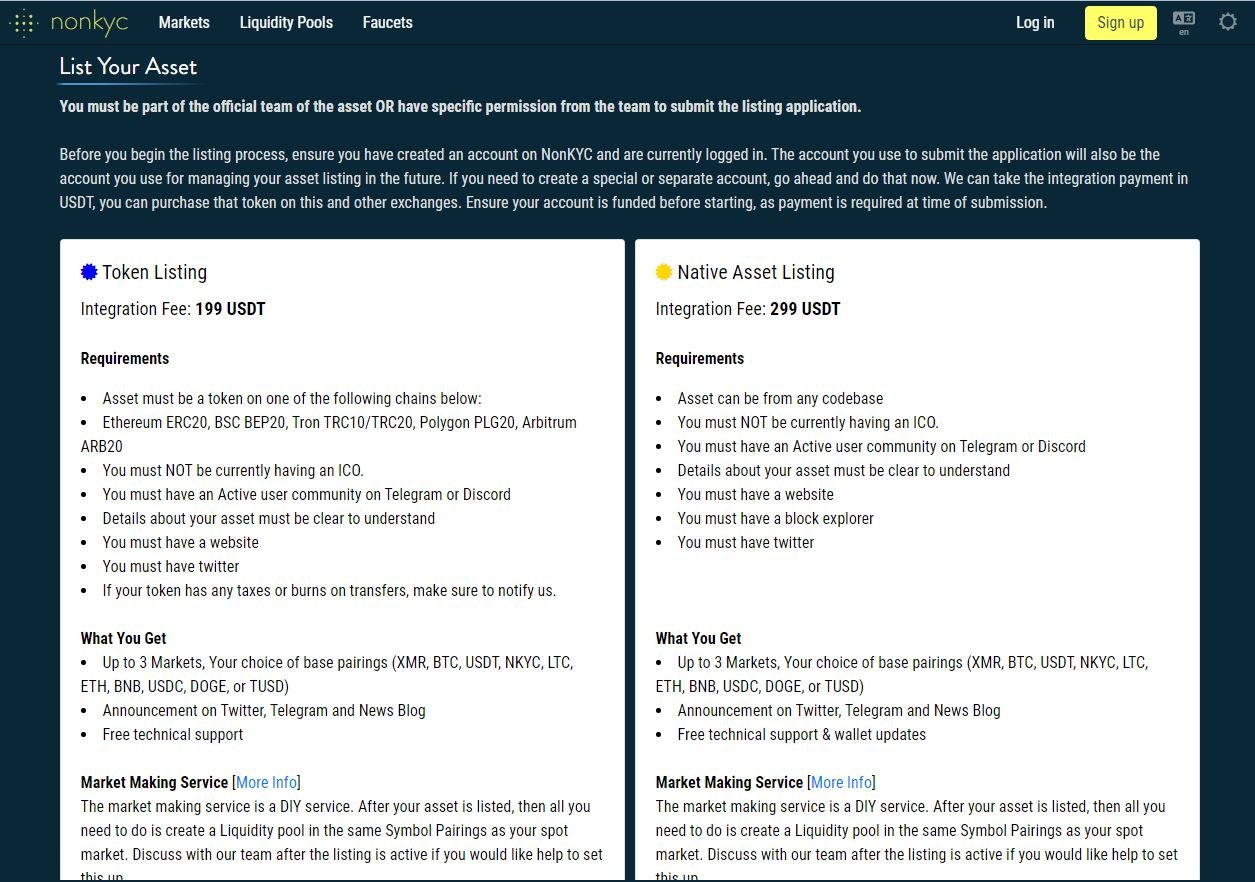
Task: Click the blue badge icon beside Token Listing
Action: point(89,272)
